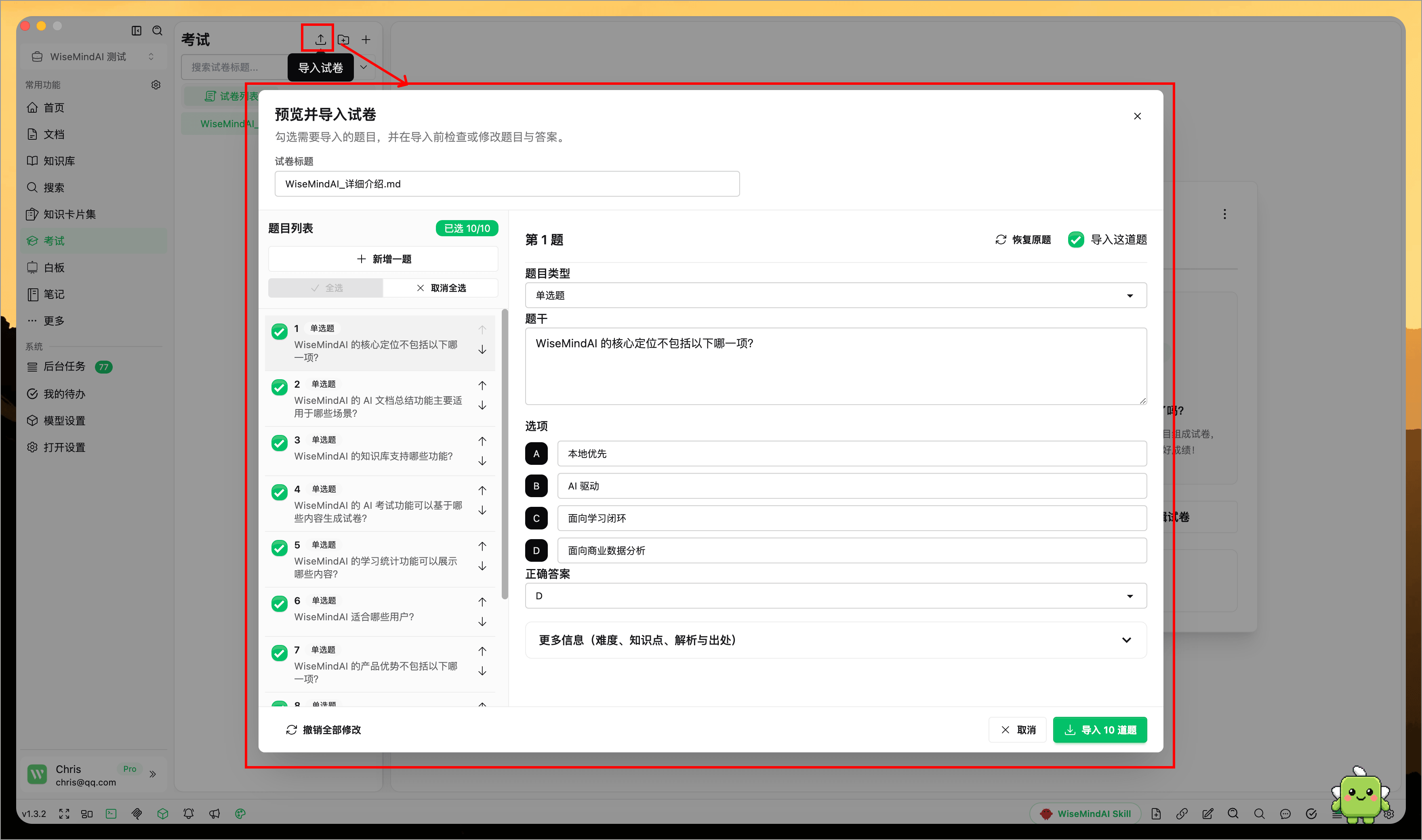This screenshot has width=1422, height=840.
Task: Go to 知识库 in the sidebar
Action: (x=94, y=161)
